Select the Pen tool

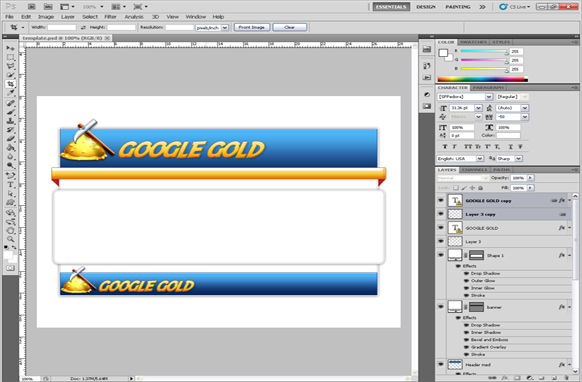[x=10, y=176]
